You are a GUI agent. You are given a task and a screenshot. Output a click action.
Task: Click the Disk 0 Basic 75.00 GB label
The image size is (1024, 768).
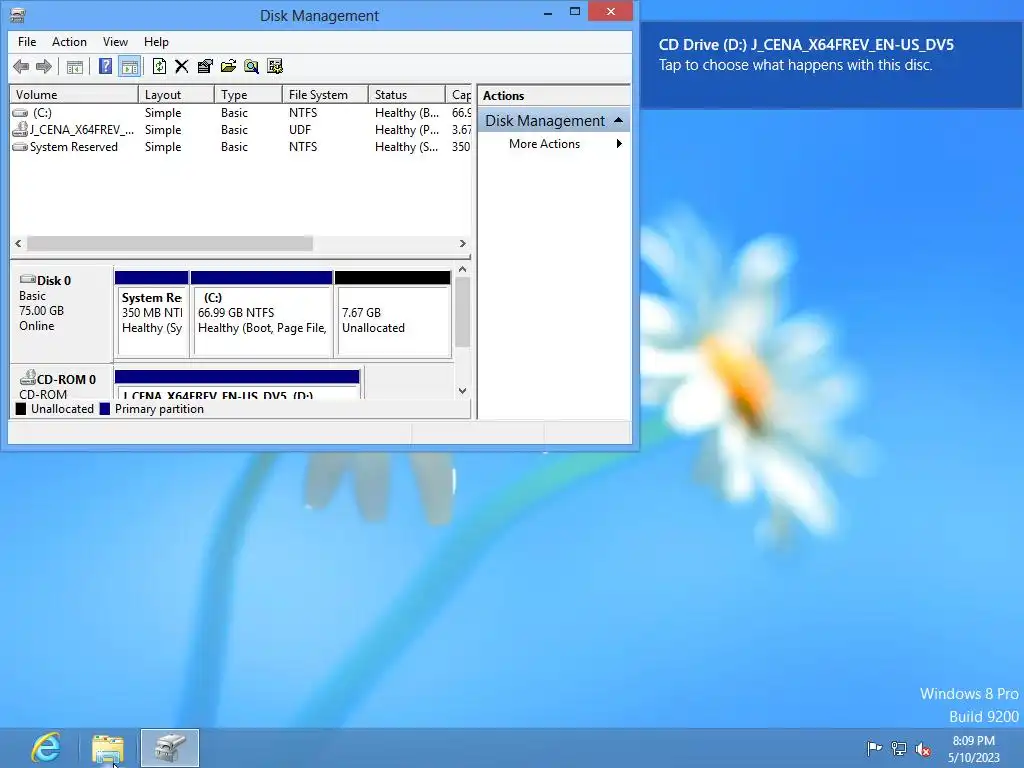point(61,313)
